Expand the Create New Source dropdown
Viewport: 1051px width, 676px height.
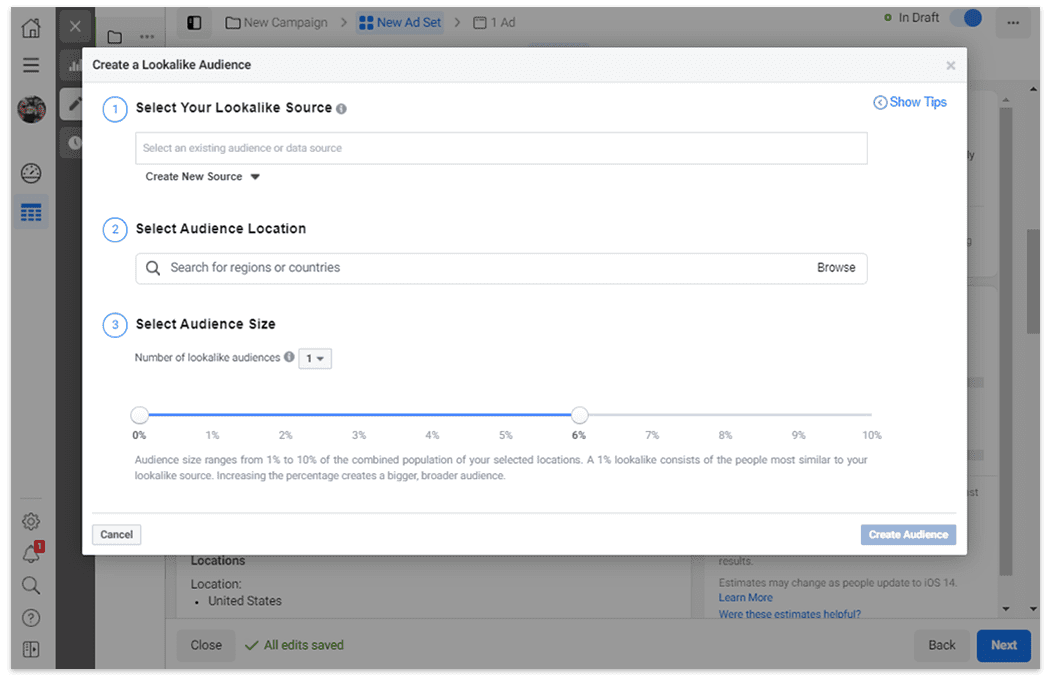click(x=203, y=177)
